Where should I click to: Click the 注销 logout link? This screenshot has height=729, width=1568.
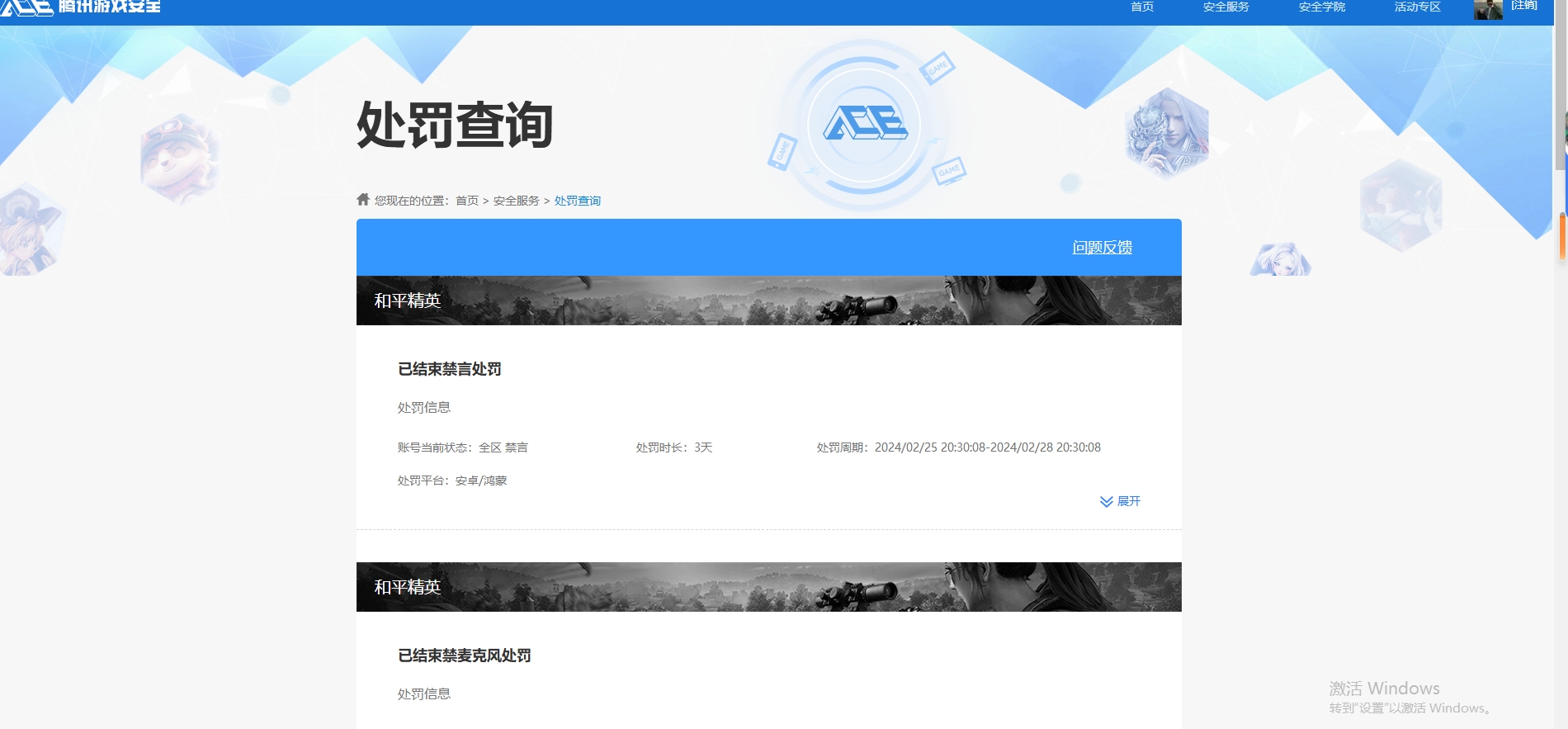(1524, 6)
